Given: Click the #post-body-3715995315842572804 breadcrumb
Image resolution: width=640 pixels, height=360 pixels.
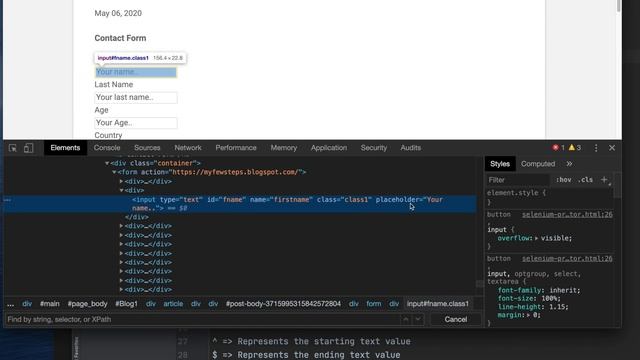Looking at the screenshot, I should [x=283, y=304].
